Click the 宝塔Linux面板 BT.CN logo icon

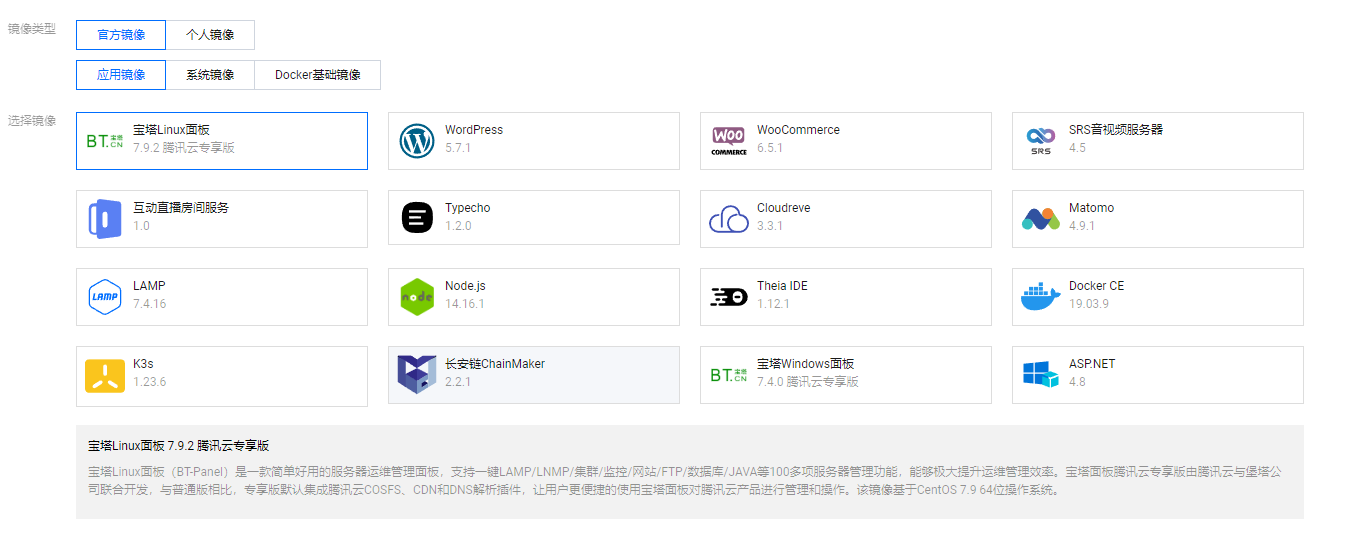[x=105, y=141]
